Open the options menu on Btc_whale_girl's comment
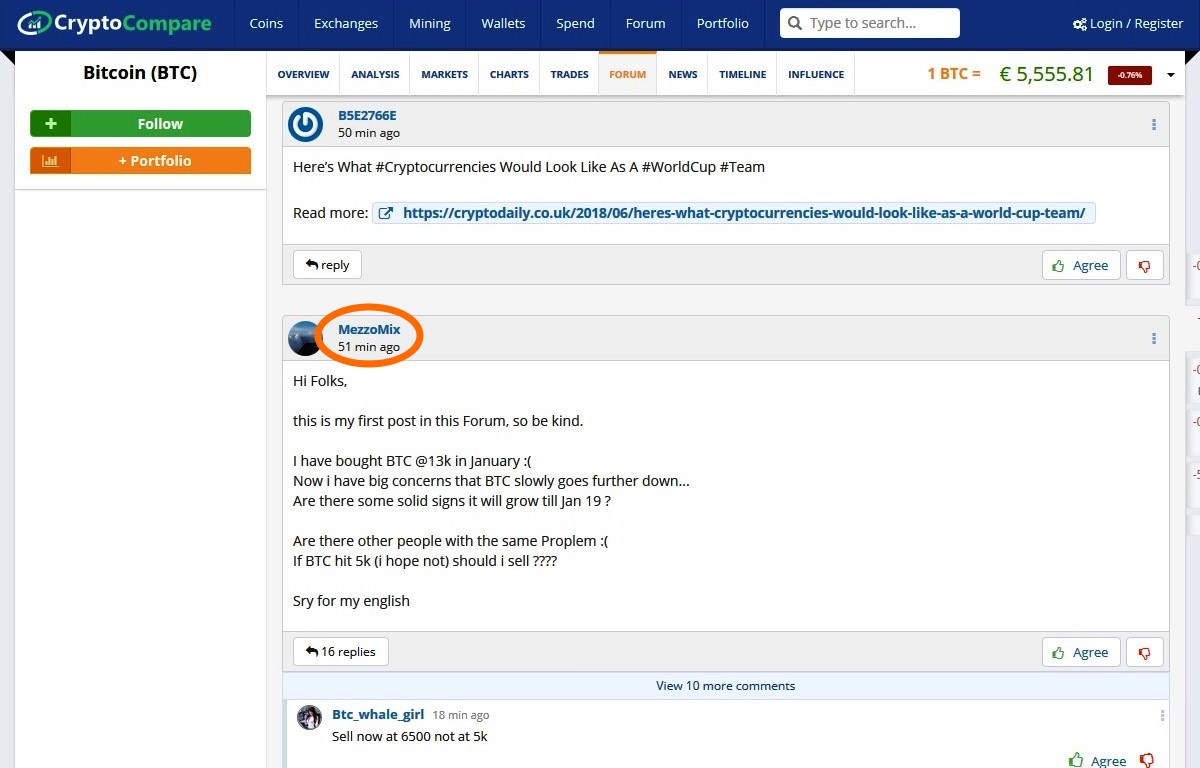 (x=1162, y=716)
